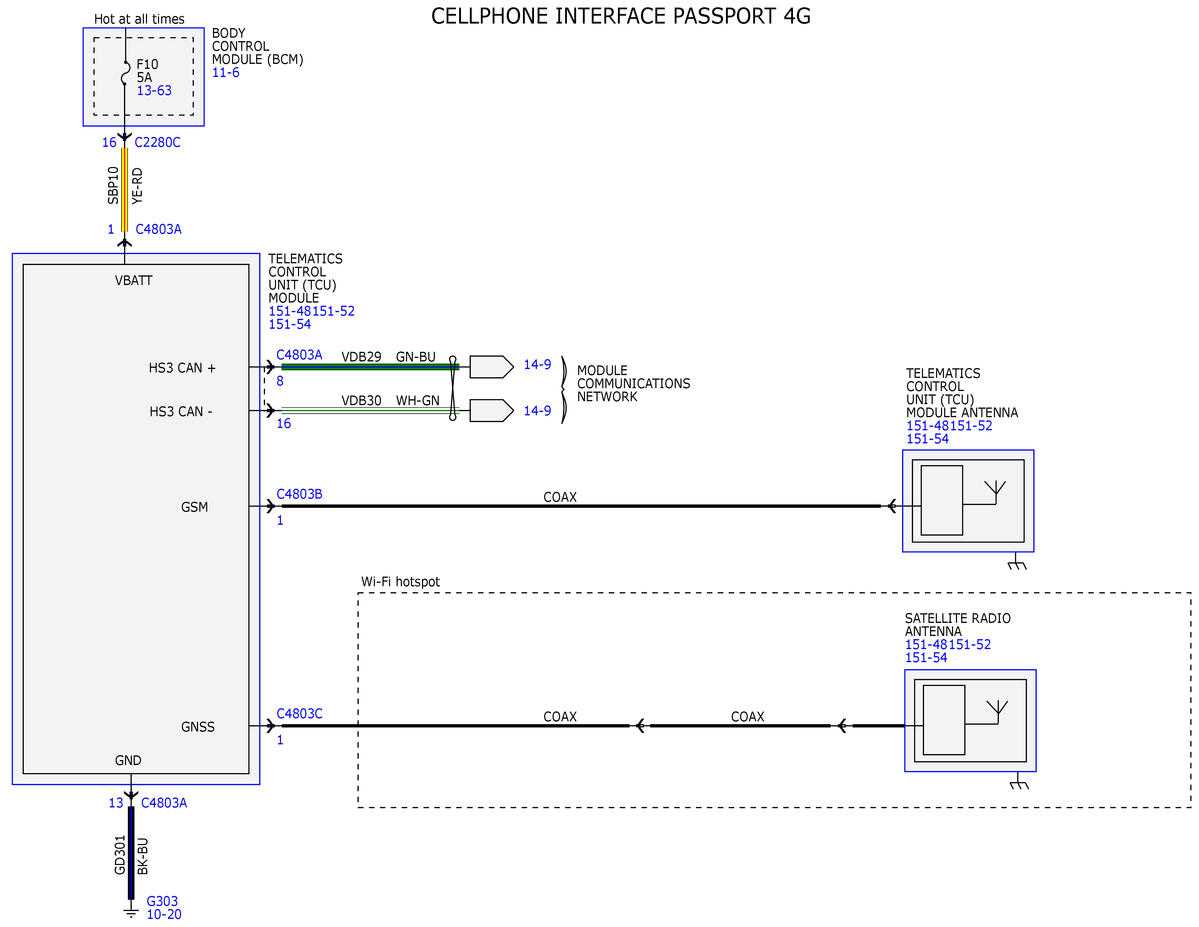Open satellite radio antenna 151-54 link
The image size is (1199, 927).
pos(926,658)
